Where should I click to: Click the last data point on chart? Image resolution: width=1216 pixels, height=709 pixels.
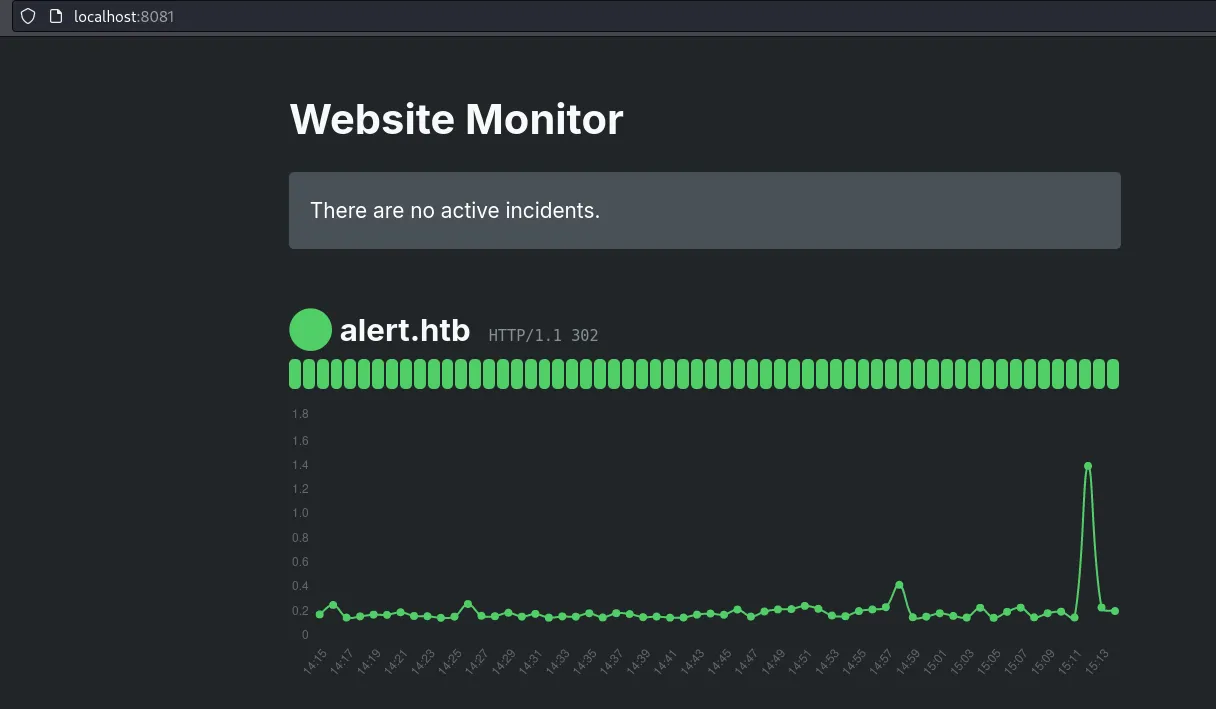[1114, 611]
